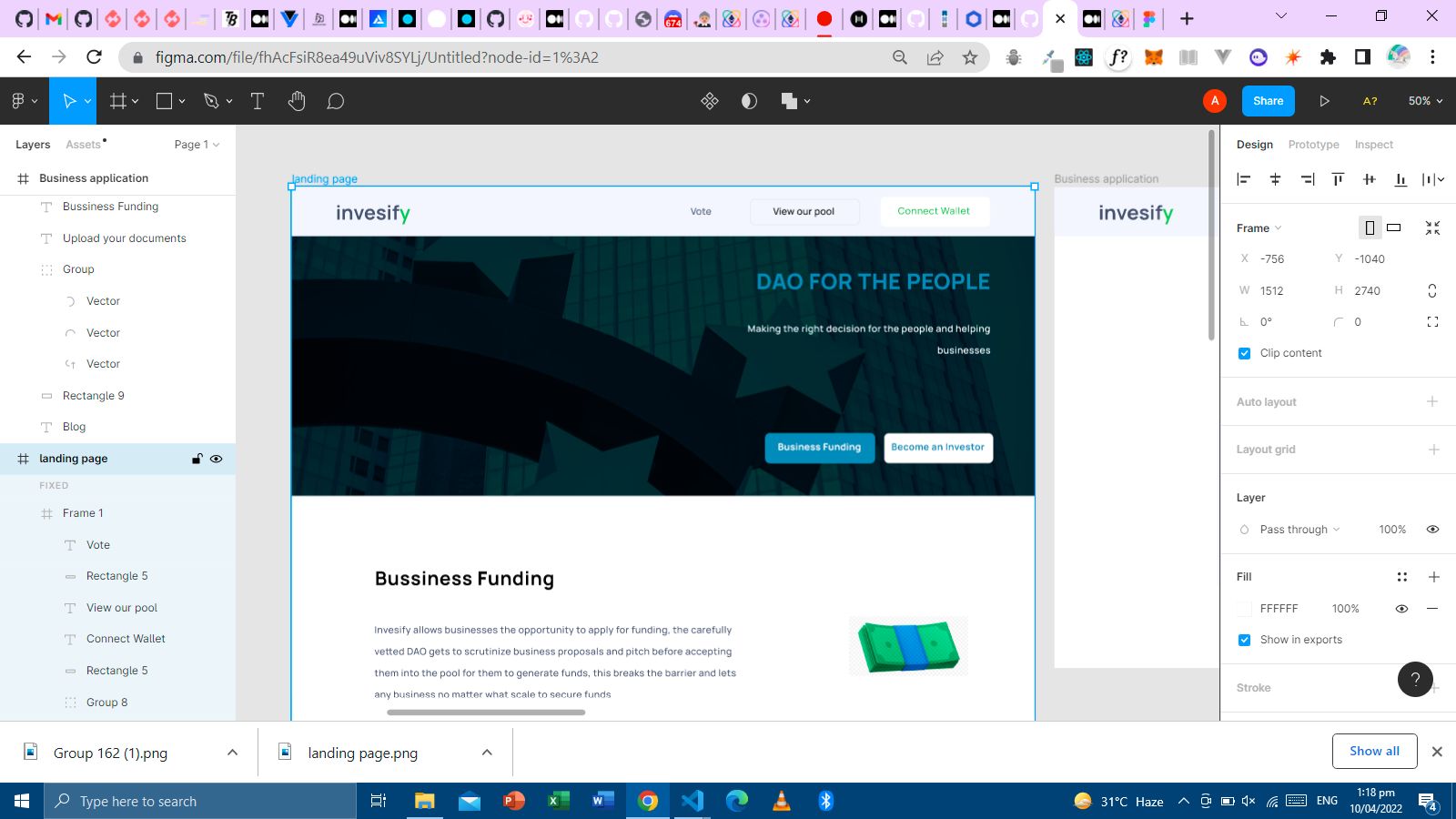Remove the FFFFFF fill with minus
This screenshot has height=819, width=1456.
(1432, 609)
